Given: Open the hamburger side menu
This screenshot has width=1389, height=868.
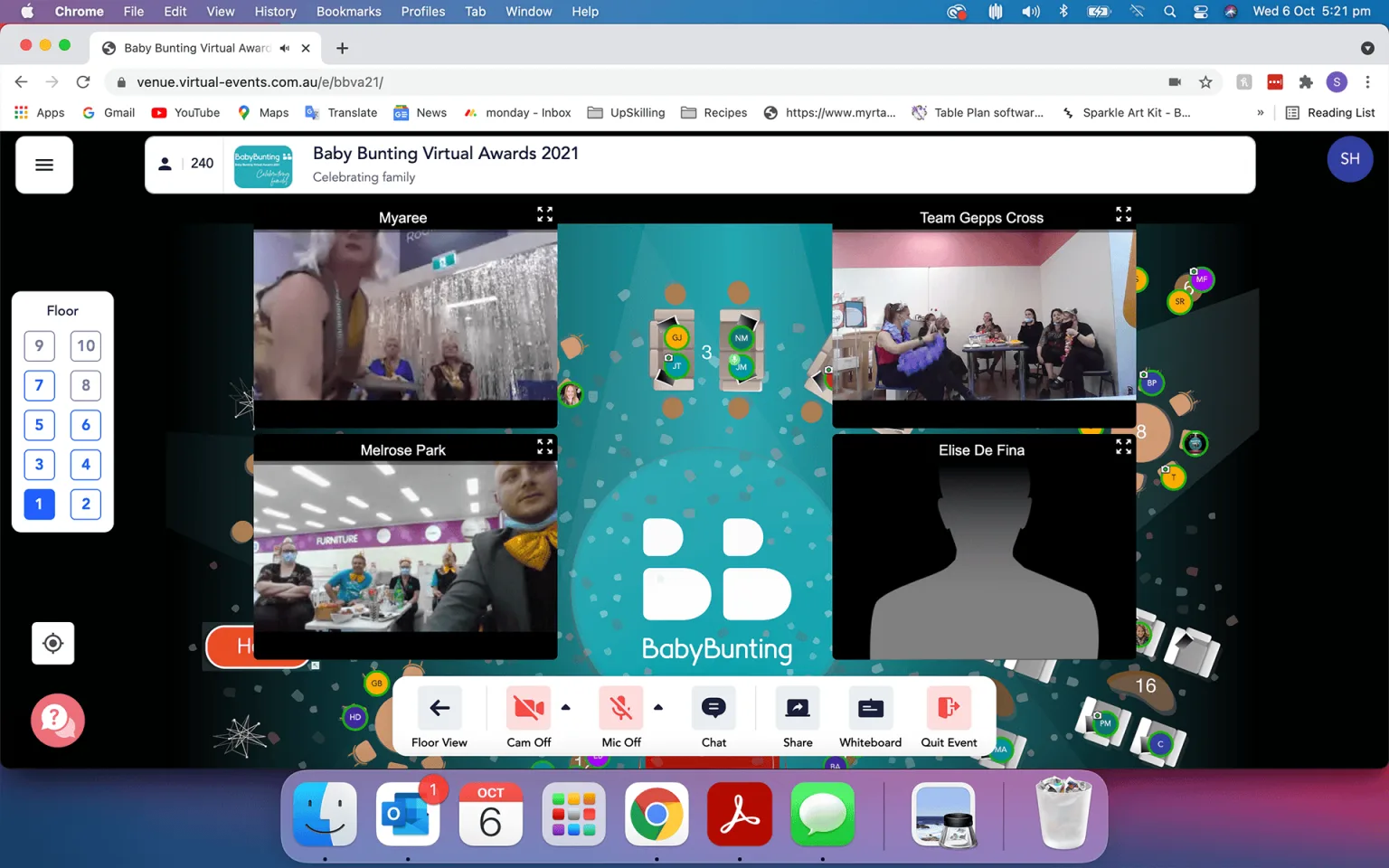Looking at the screenshot, I should pos(44,165).
